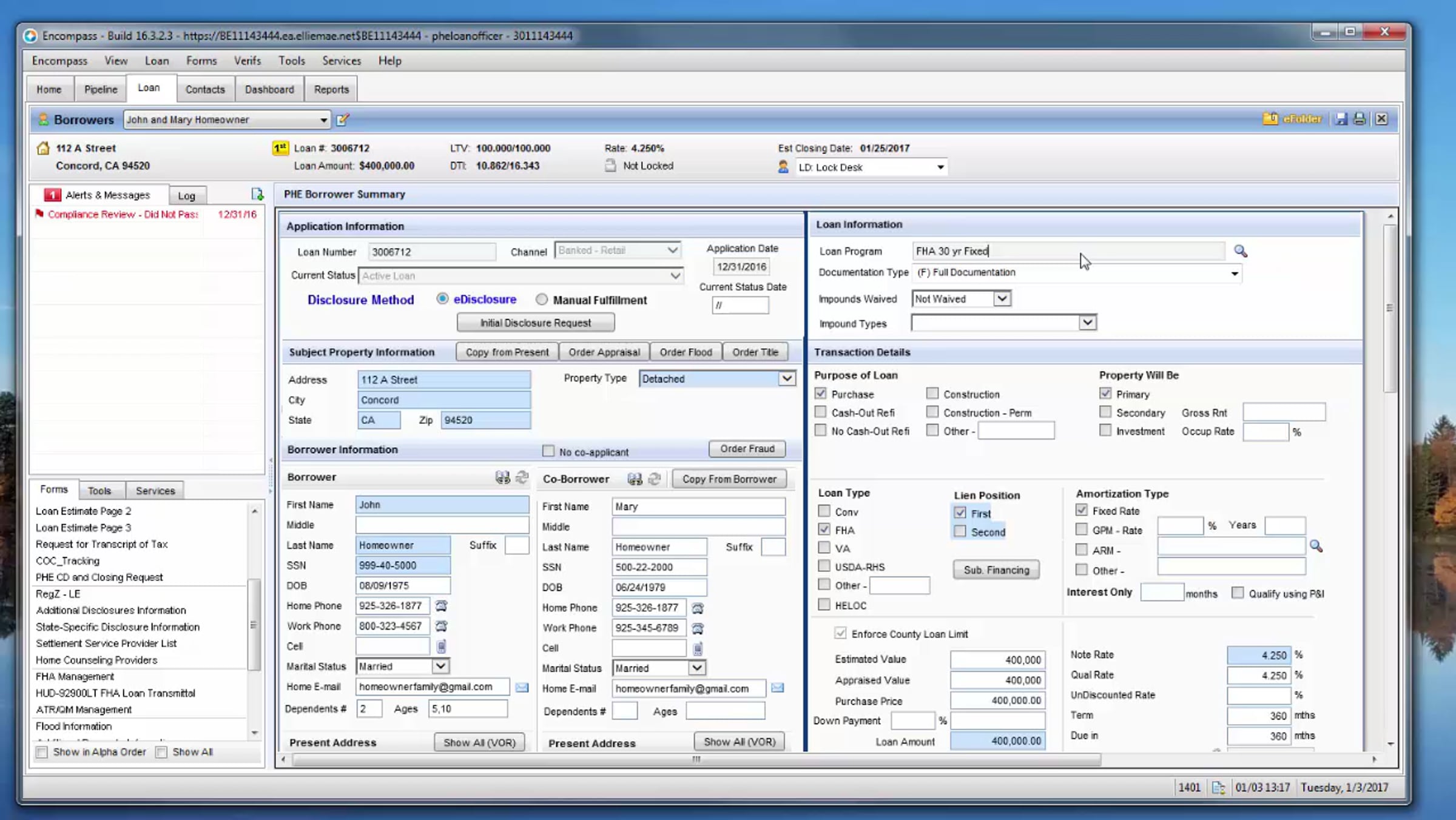Click the refresh icon in the Borrower header
This screenshot has height=820, width=1456.
pyautogui.click(x=522, y=477)
